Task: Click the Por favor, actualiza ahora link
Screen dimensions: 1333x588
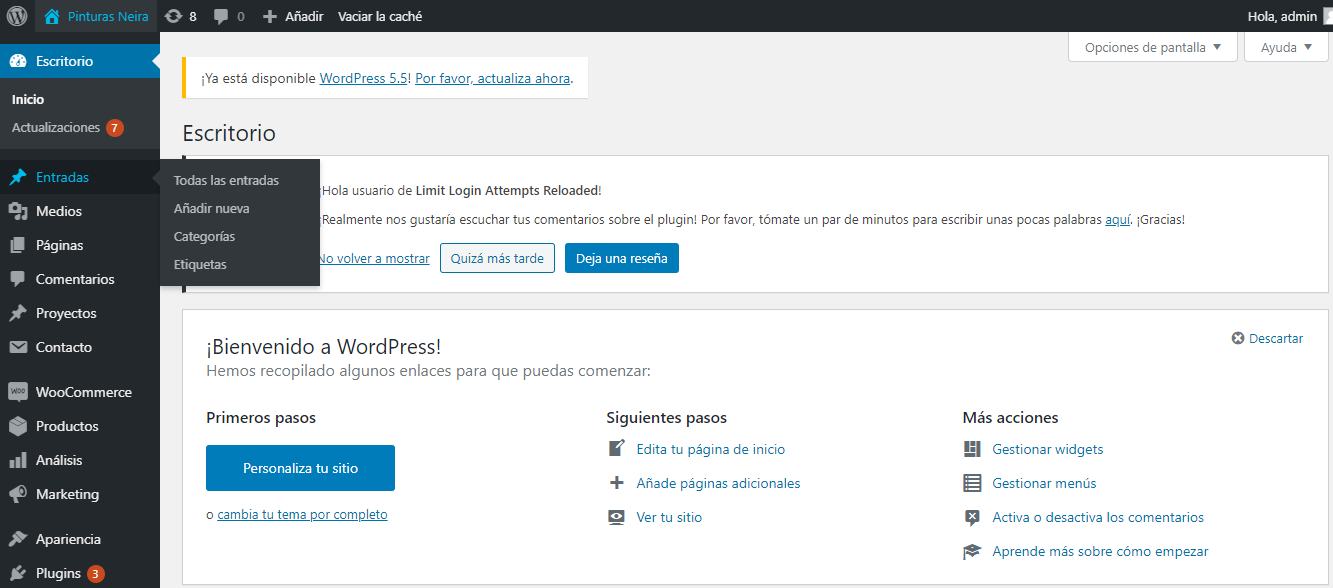Action: tap(492, 78)
